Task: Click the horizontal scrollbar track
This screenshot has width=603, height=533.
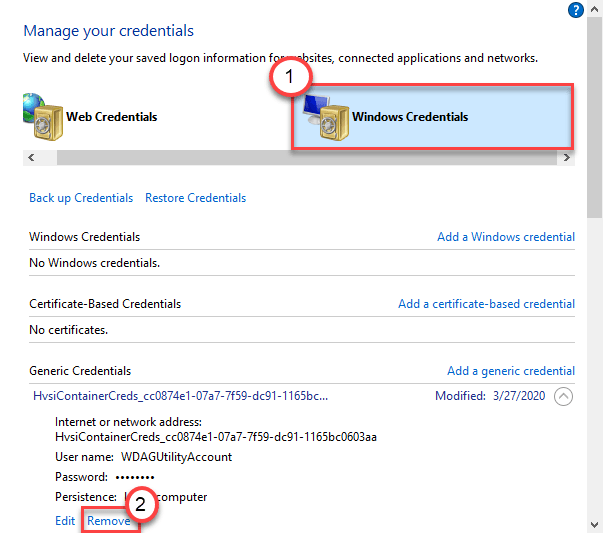Action: point(307,157)
